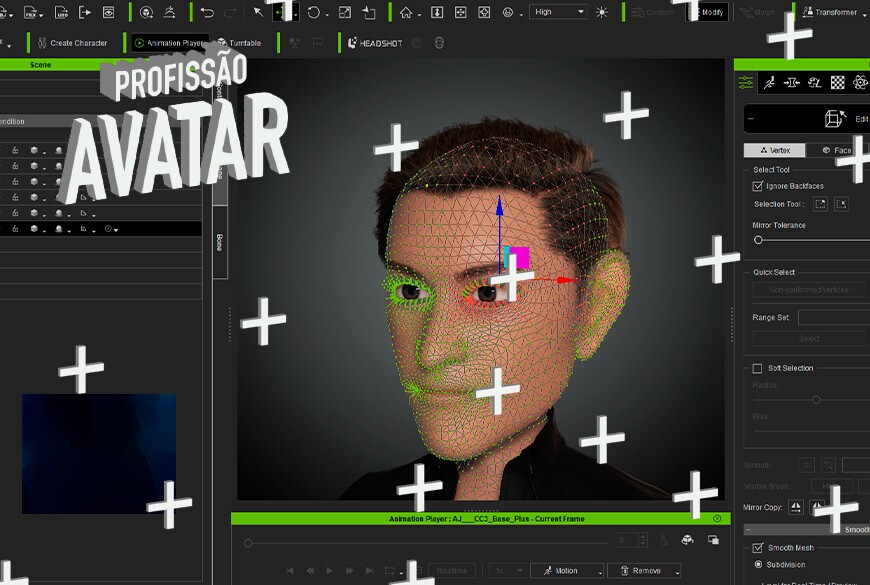The image size is (870, 585).
Task: Select the arrow Select tool
Action: (258, 12)
